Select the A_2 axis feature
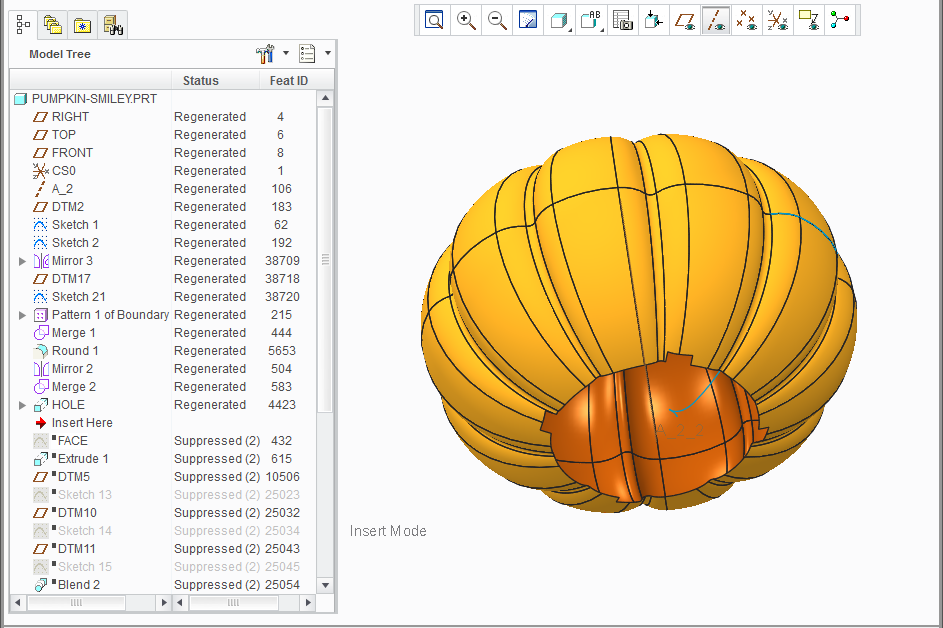943x628 pixels. point(53,189)
